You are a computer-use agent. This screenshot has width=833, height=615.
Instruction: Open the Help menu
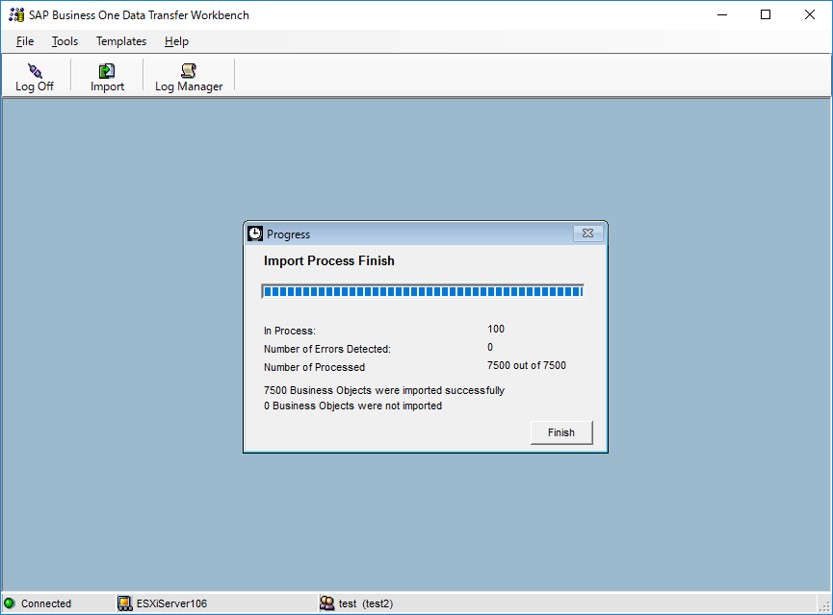pyautogui.click(x=176, y=41)
